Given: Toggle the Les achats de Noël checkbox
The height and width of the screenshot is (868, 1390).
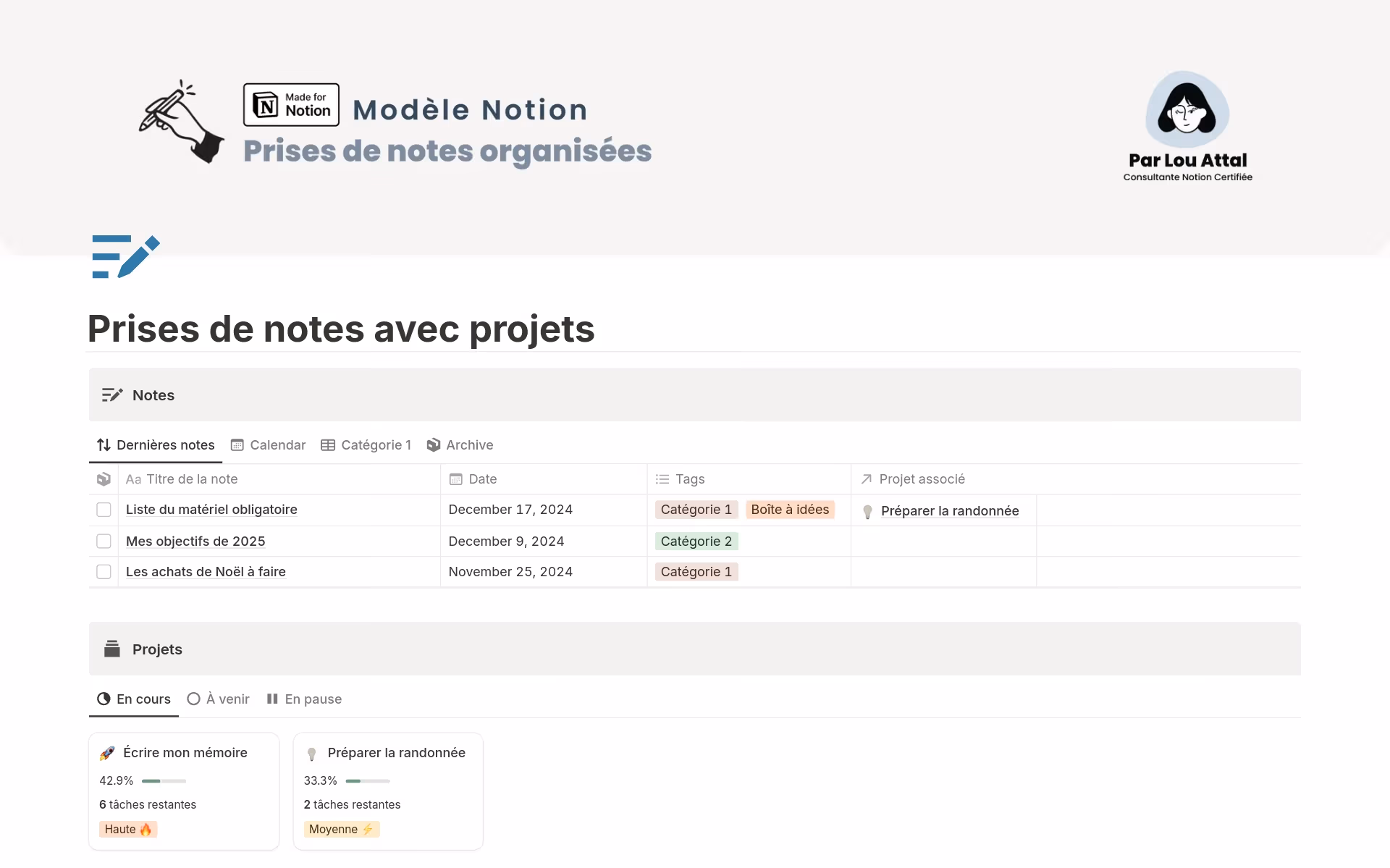Looking at the screenshot, I should pyautogui.click(x=104, y=572).
